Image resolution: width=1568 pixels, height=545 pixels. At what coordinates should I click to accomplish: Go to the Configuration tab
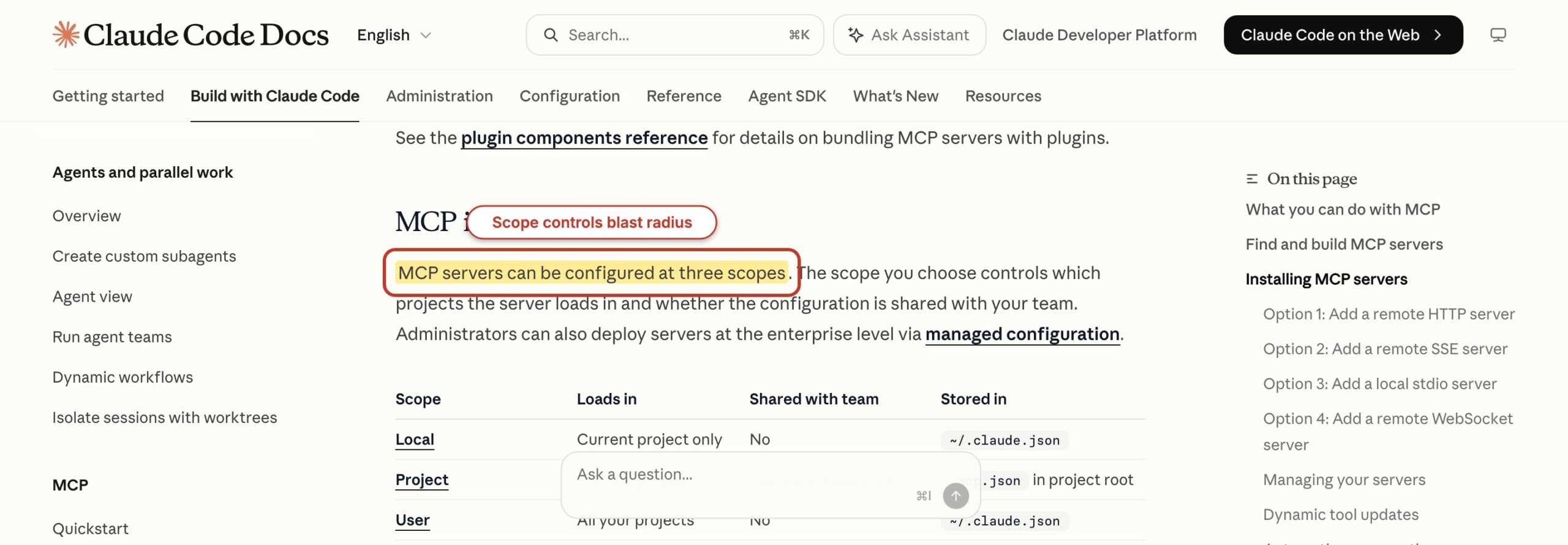tap(569, 96)
